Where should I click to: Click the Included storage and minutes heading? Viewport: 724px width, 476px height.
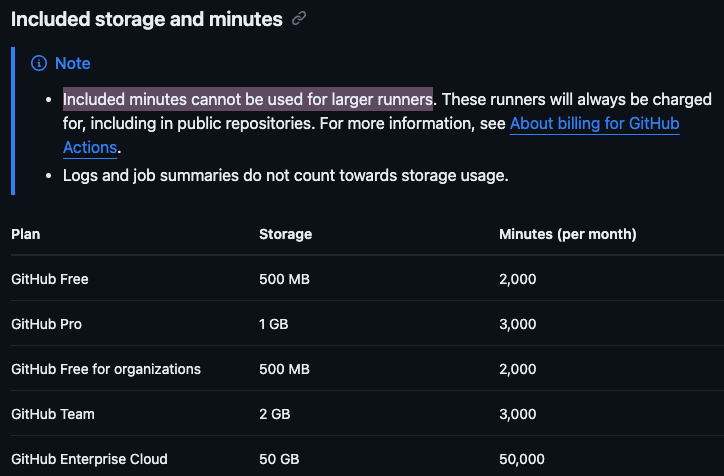(146, 19)
